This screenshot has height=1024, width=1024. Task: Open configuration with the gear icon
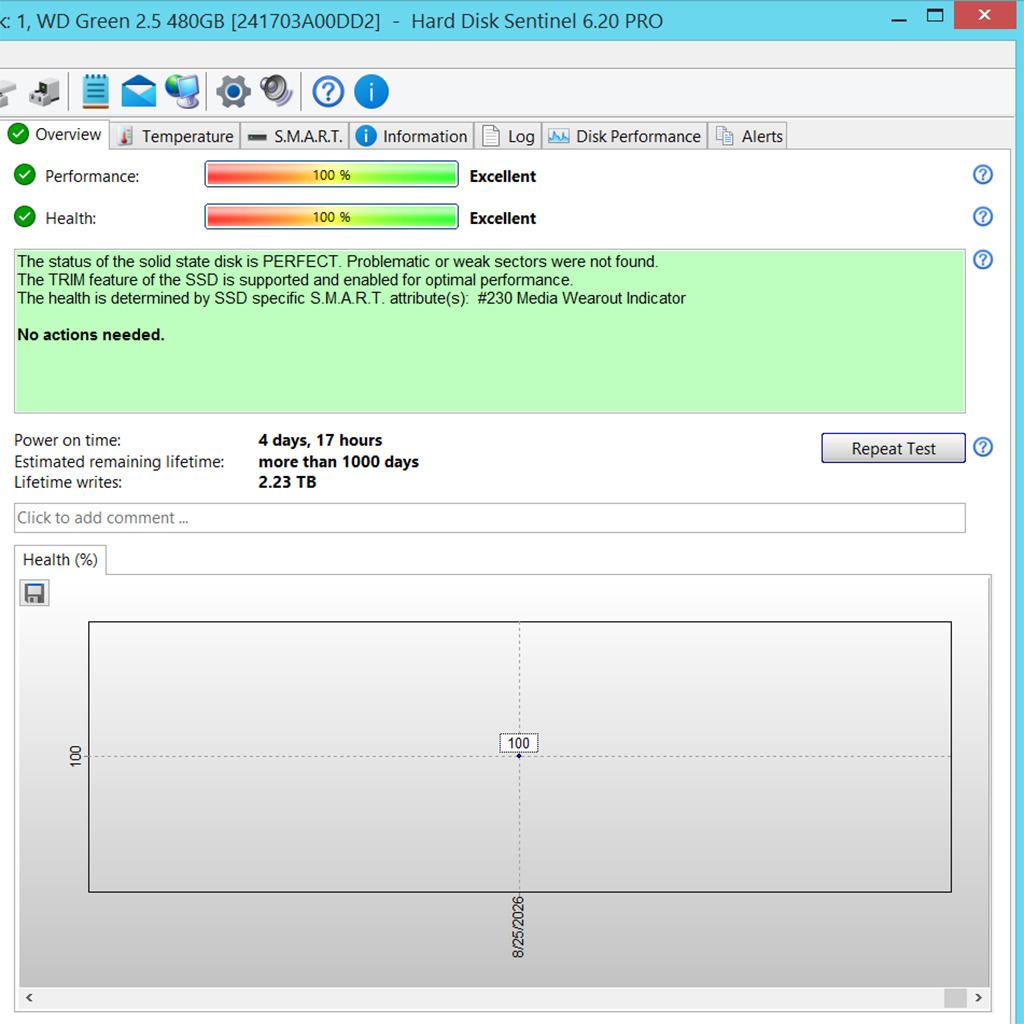[233, 91]
